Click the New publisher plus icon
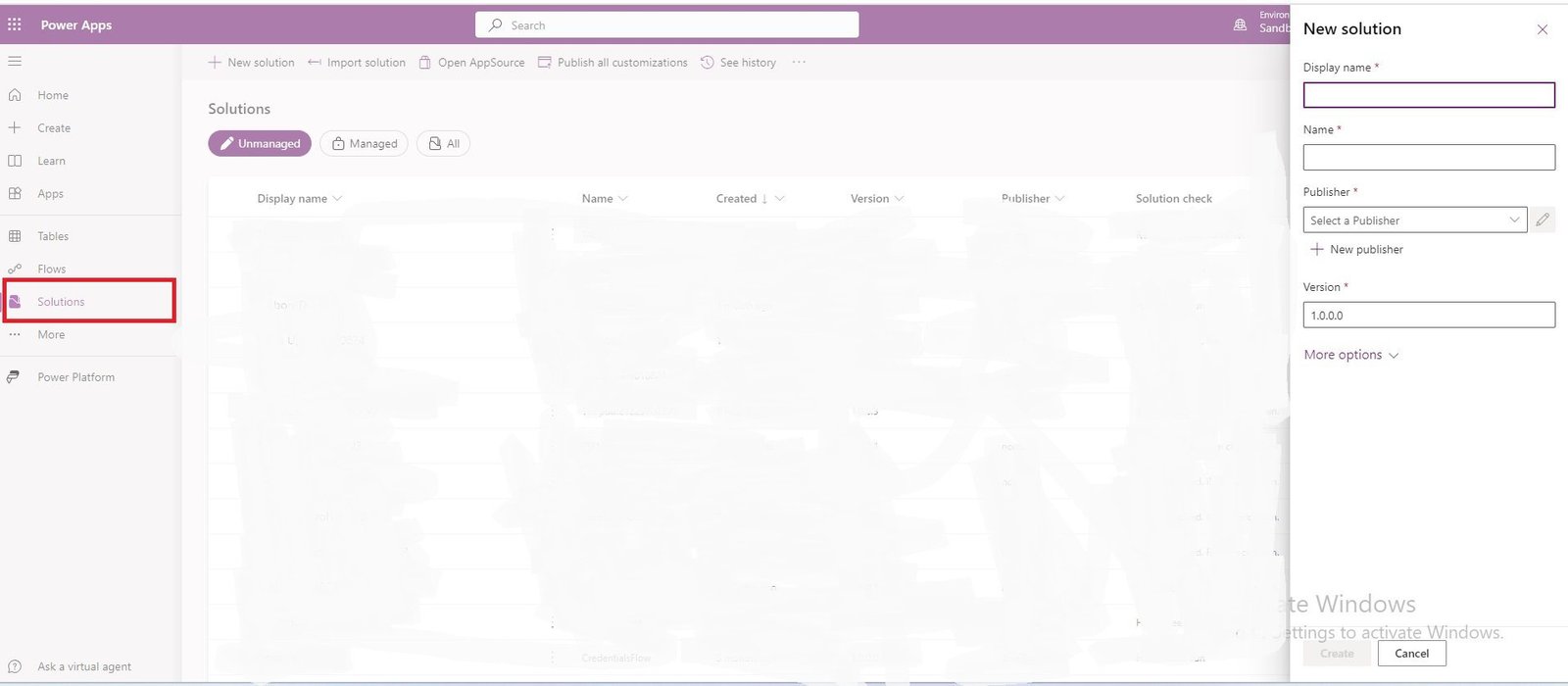The height and width of the screenshot is (686, 1568). pyautogui.click(x=1317, y=249)
